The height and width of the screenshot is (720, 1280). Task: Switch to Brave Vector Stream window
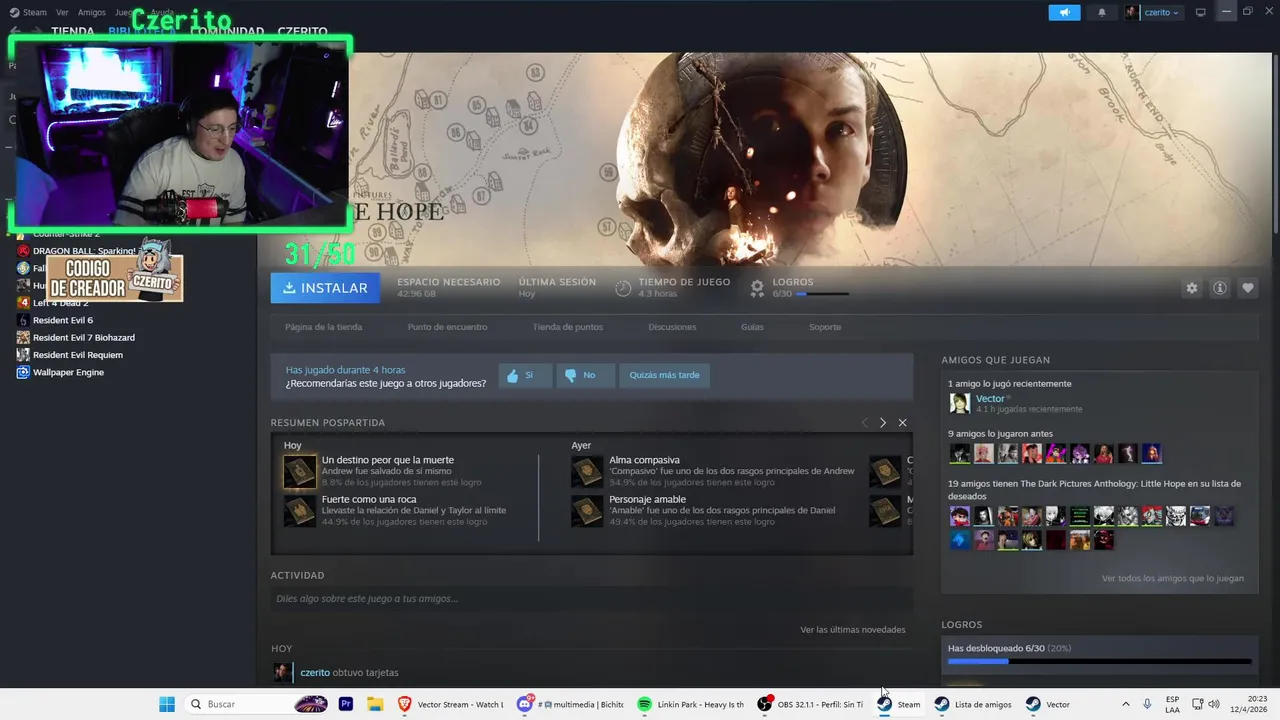click(x=450, y=704)
